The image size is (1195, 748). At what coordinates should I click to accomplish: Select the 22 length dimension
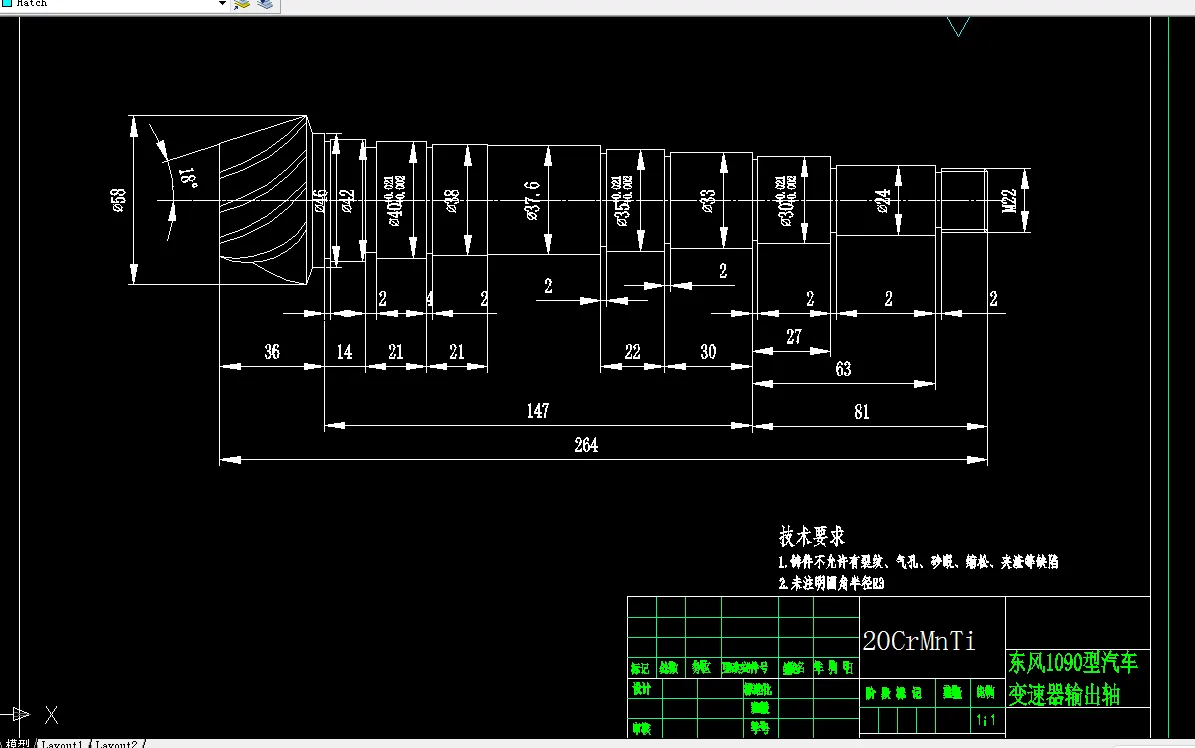click(633, 352)
